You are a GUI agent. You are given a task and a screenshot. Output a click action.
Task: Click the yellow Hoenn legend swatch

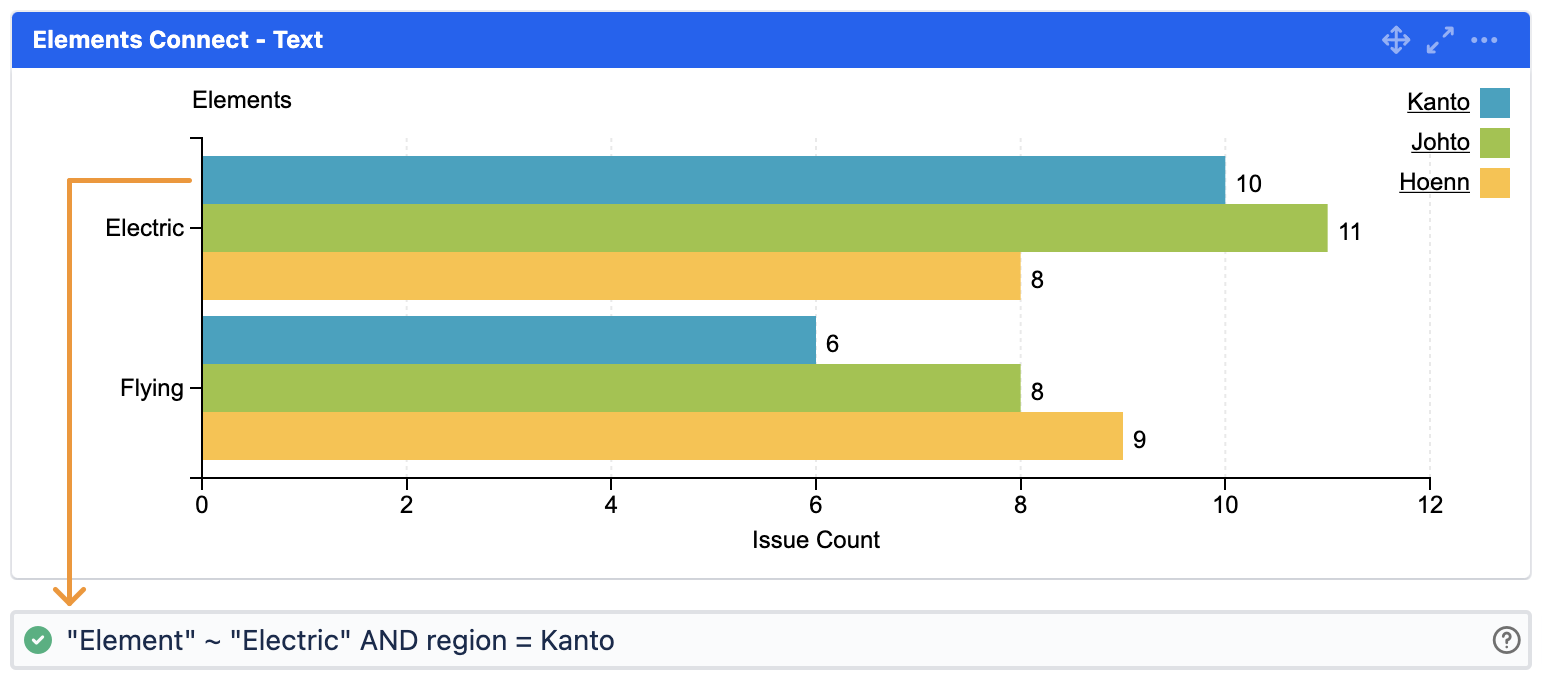(1495, 183)
